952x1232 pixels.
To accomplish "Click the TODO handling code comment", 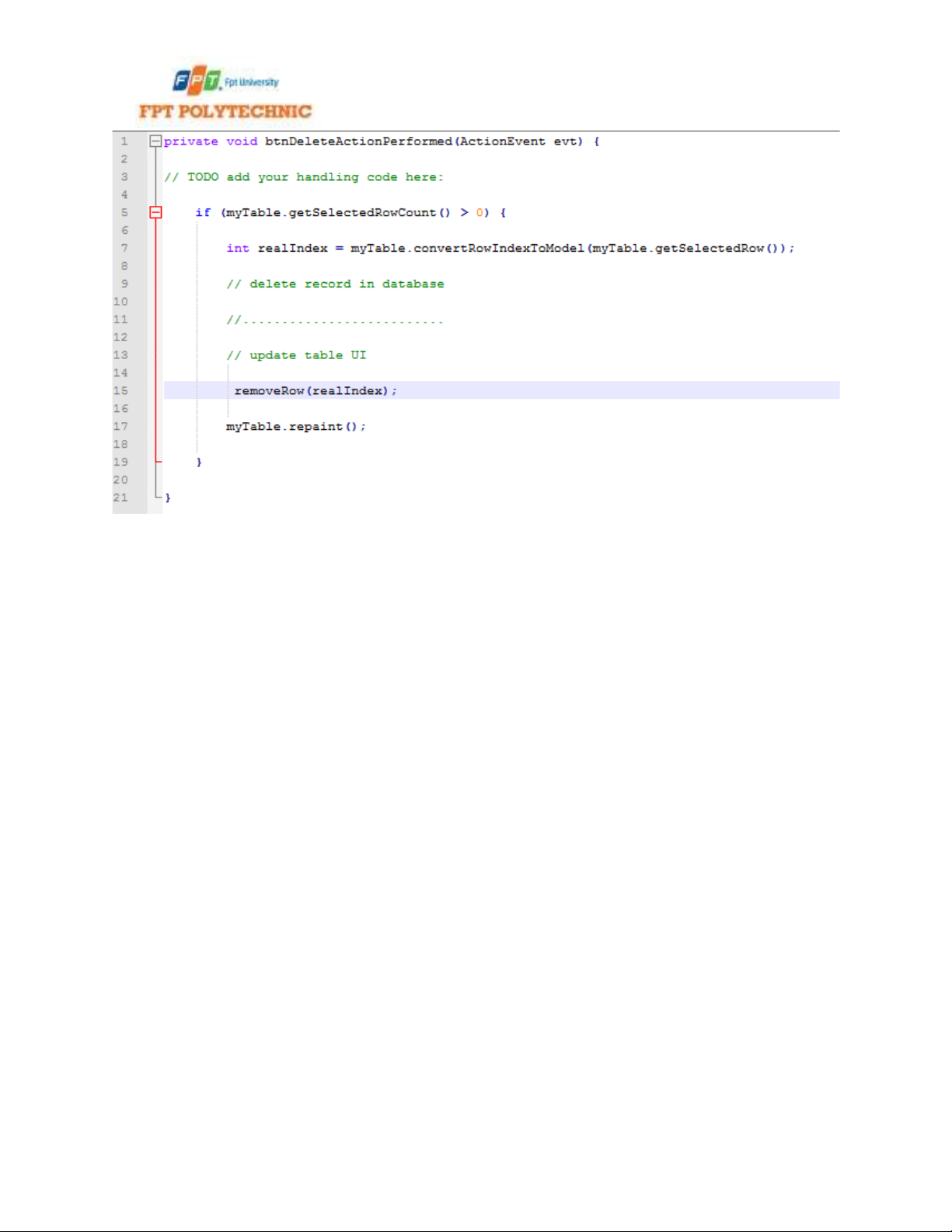I will (x=304, y=177).
